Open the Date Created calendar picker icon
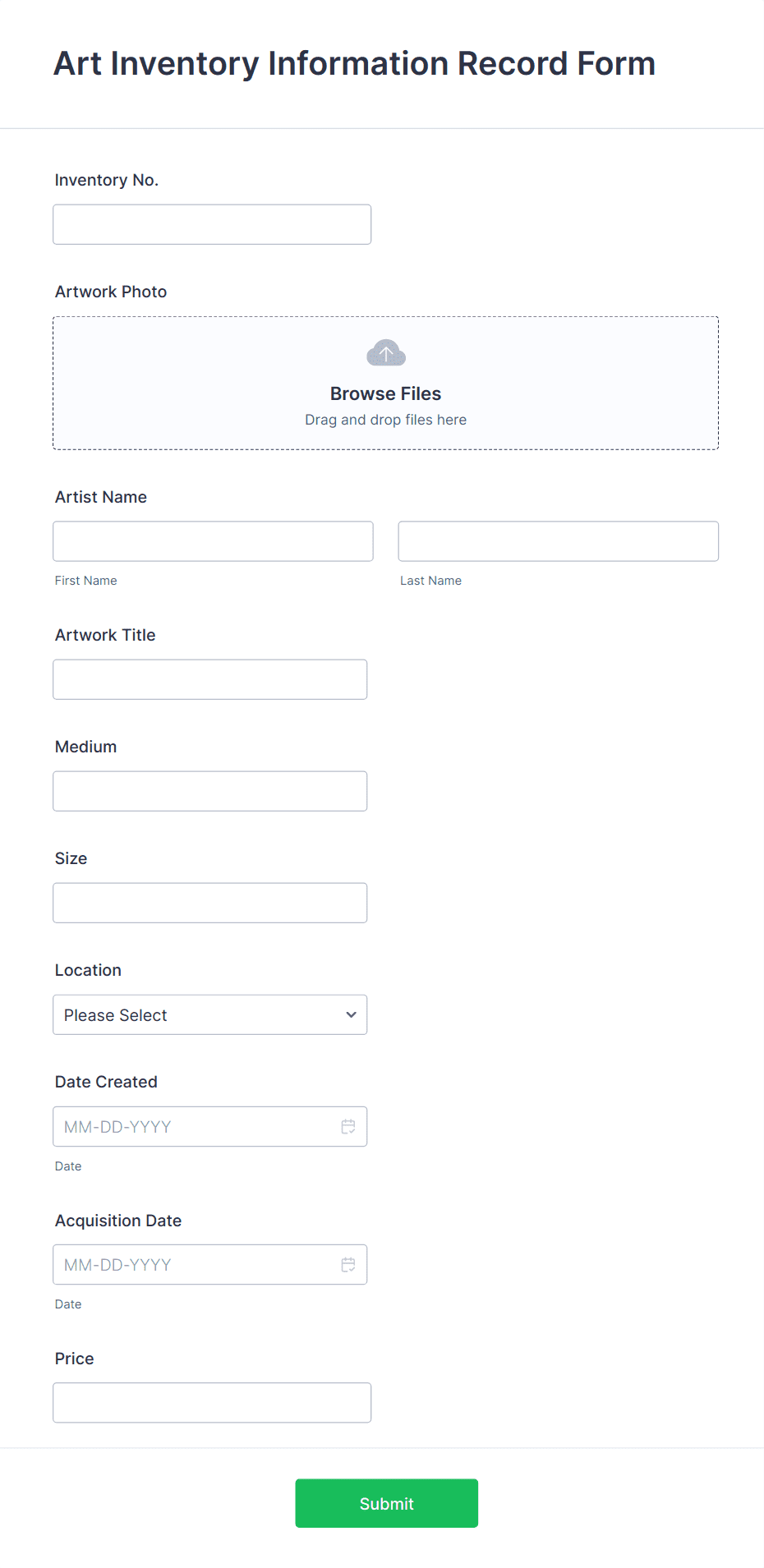The width and height of the screenshot is (764, 1568). pos(347,1126)
